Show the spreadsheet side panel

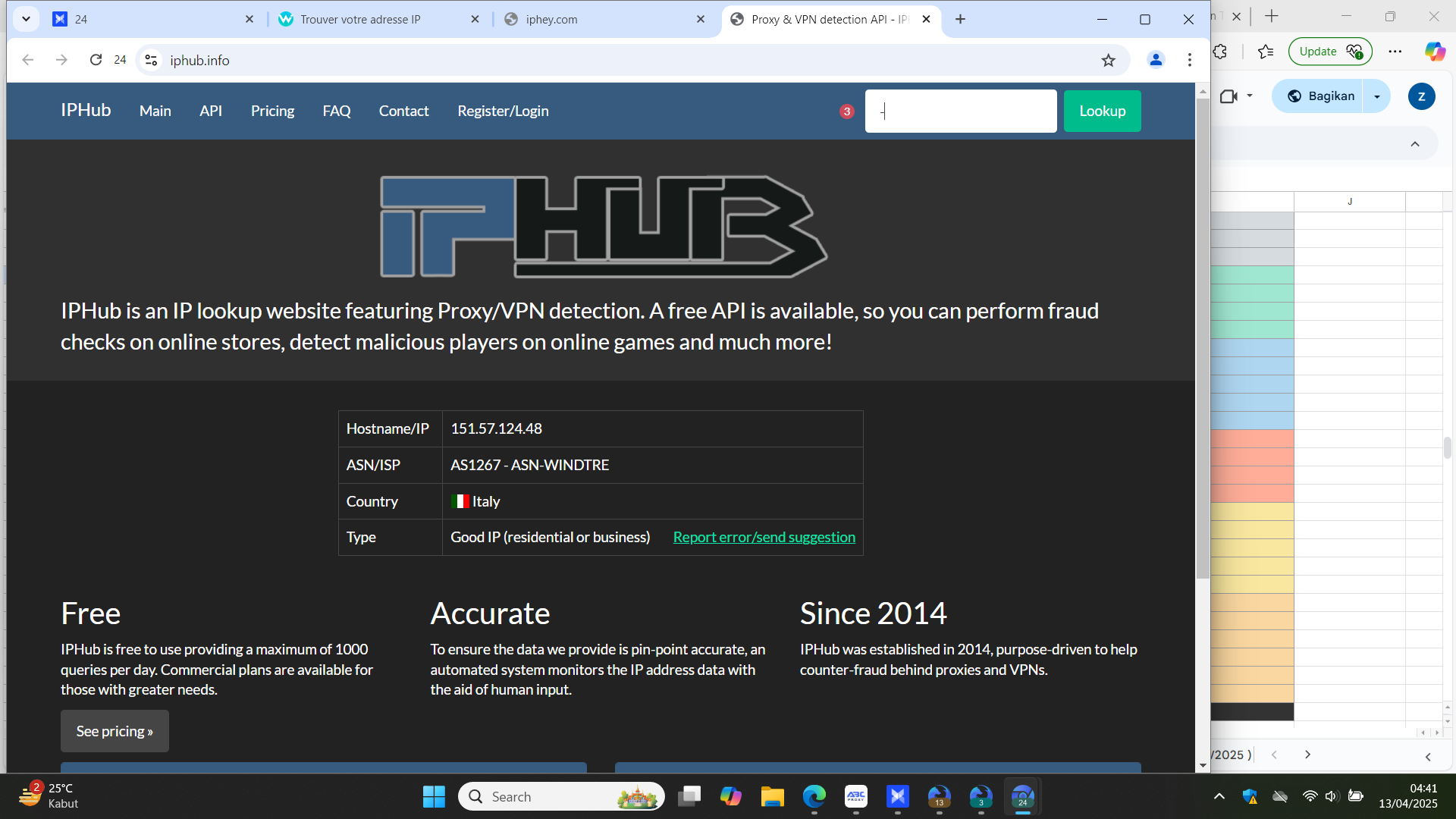coord(1428,757)
